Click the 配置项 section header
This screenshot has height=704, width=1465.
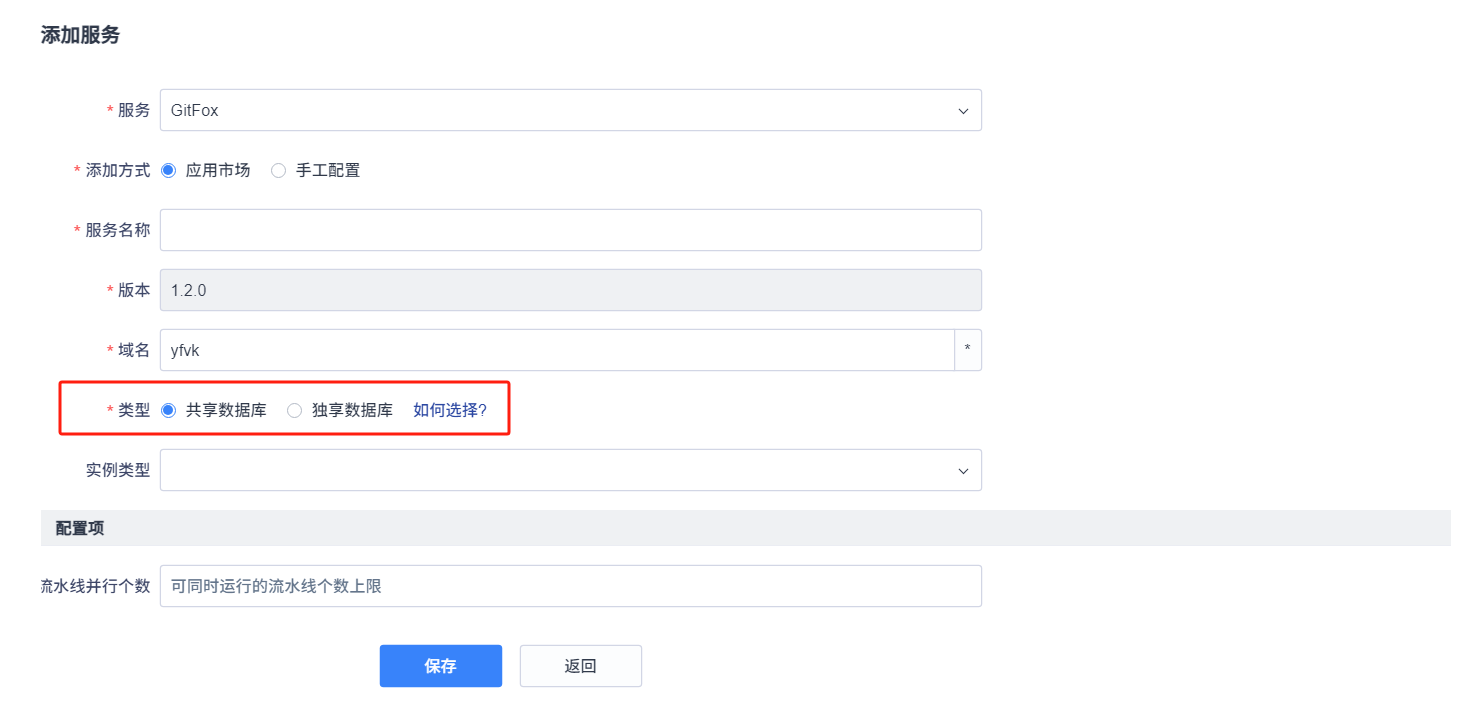(80, 528)
